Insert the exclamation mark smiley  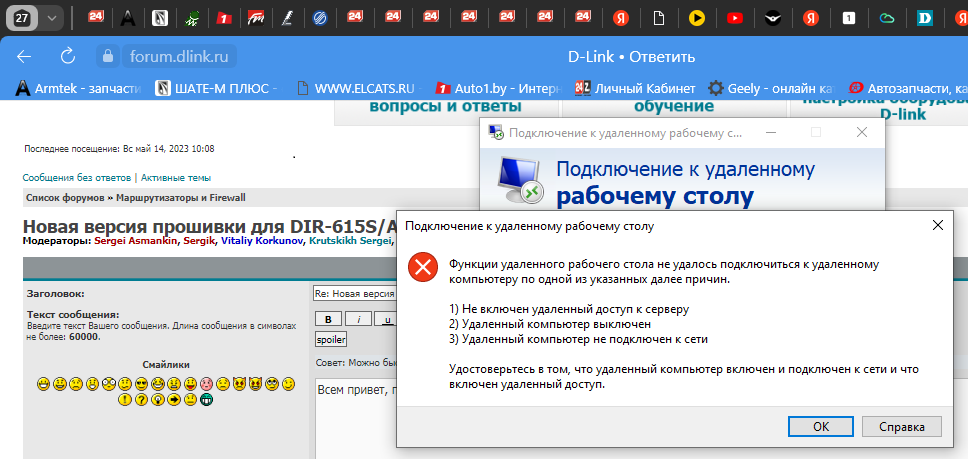[x=125, y=399]
